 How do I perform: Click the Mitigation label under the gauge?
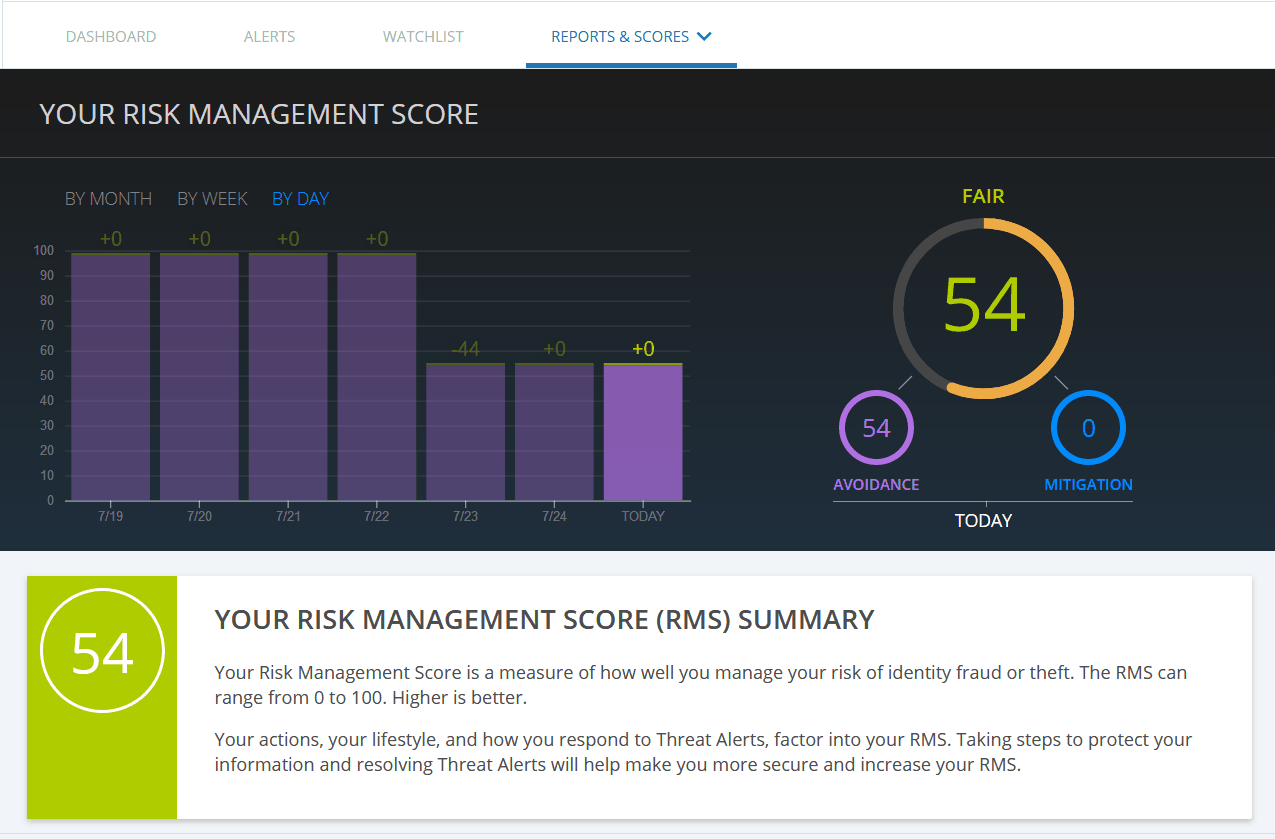pyautogui.click(x=1088, y=485)
